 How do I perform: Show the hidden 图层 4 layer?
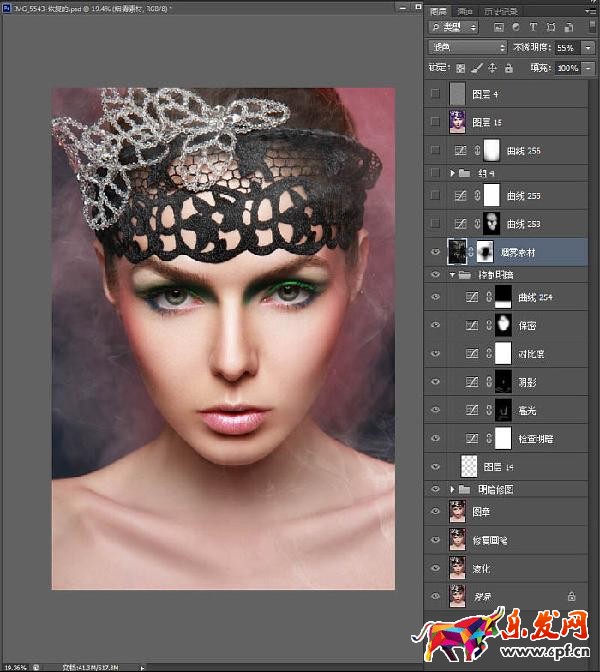pos(434,94)
